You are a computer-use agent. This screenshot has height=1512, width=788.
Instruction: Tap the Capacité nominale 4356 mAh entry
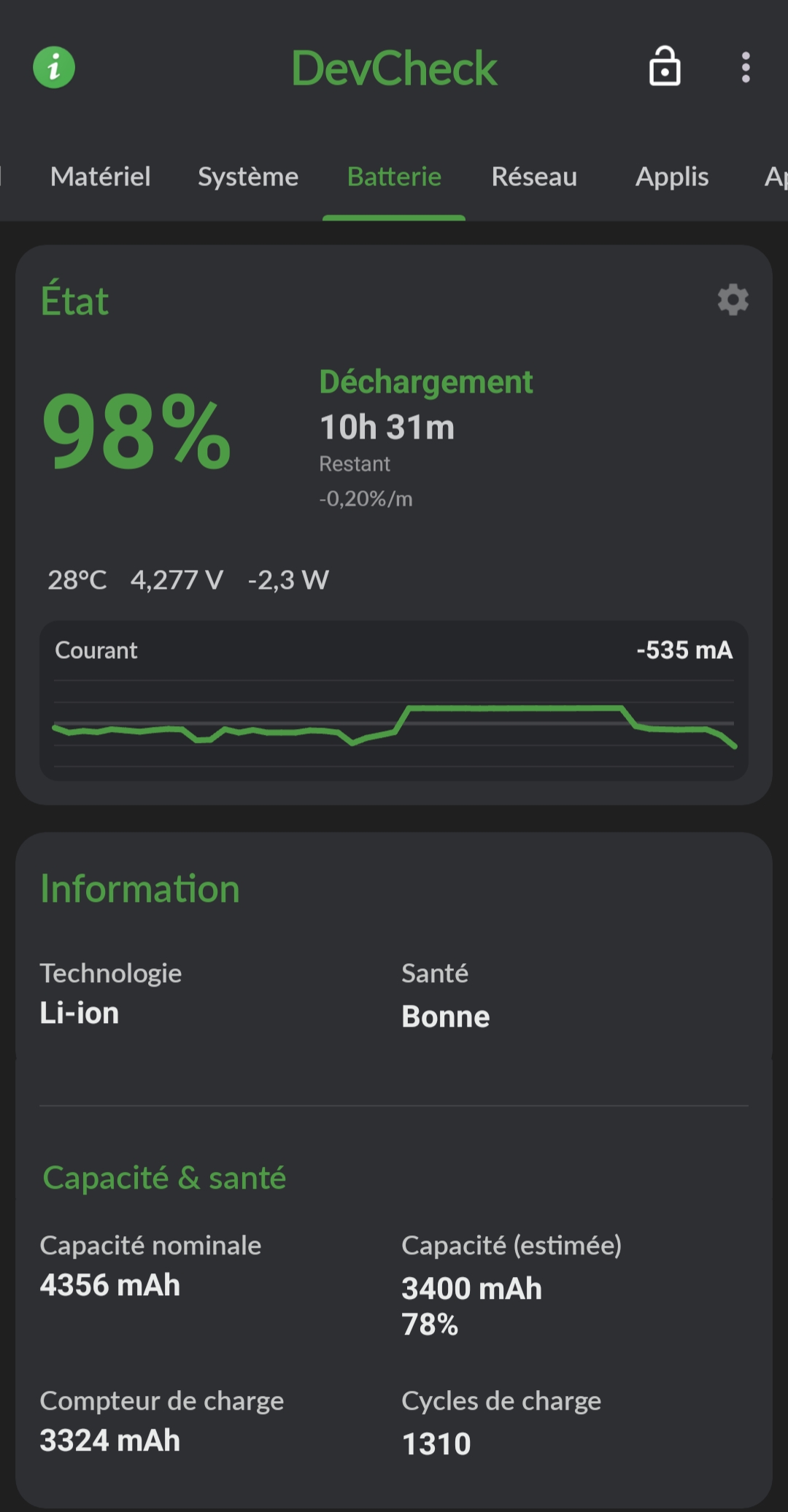click(x=150, y=1266)
